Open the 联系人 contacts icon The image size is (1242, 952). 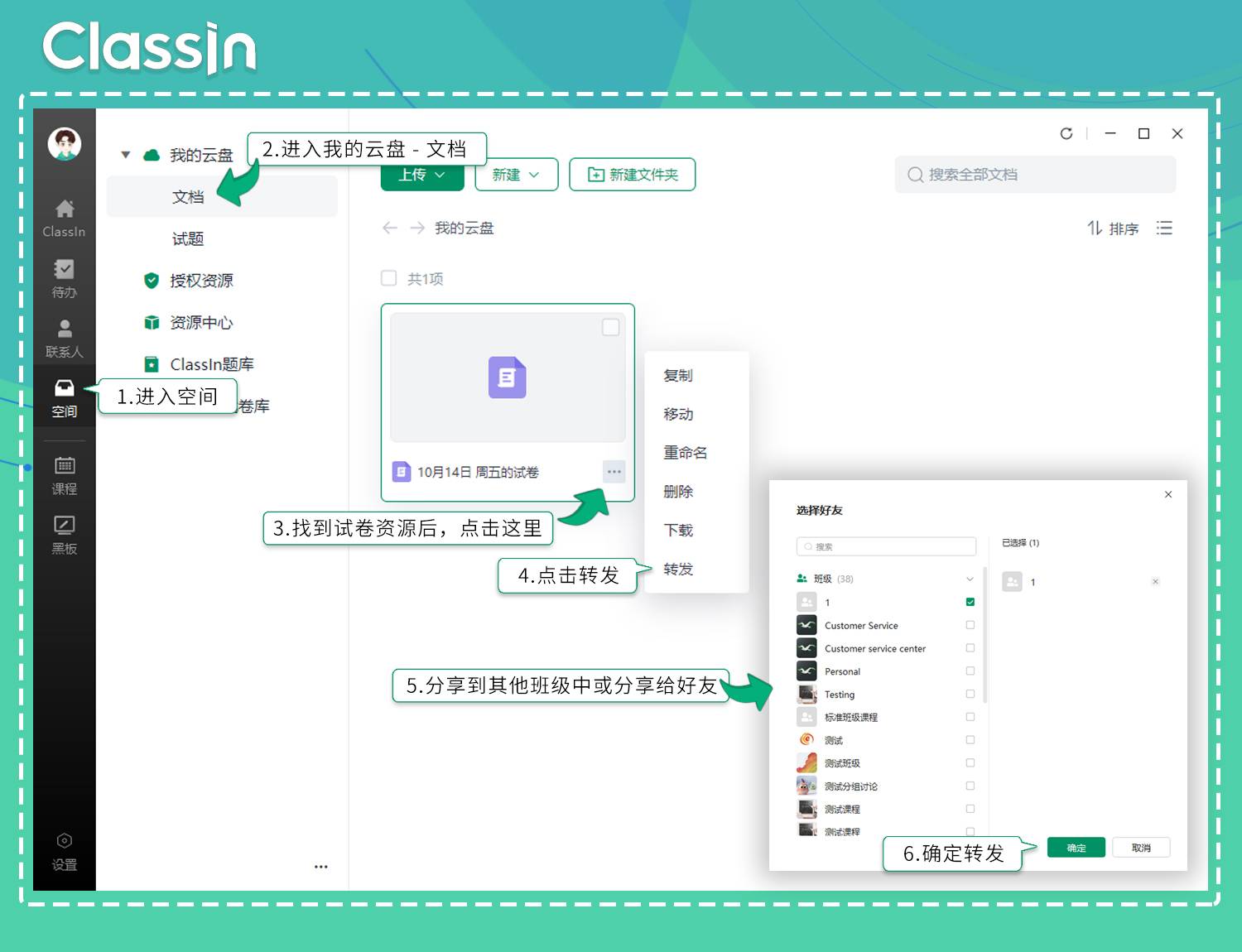pos(65,329)
